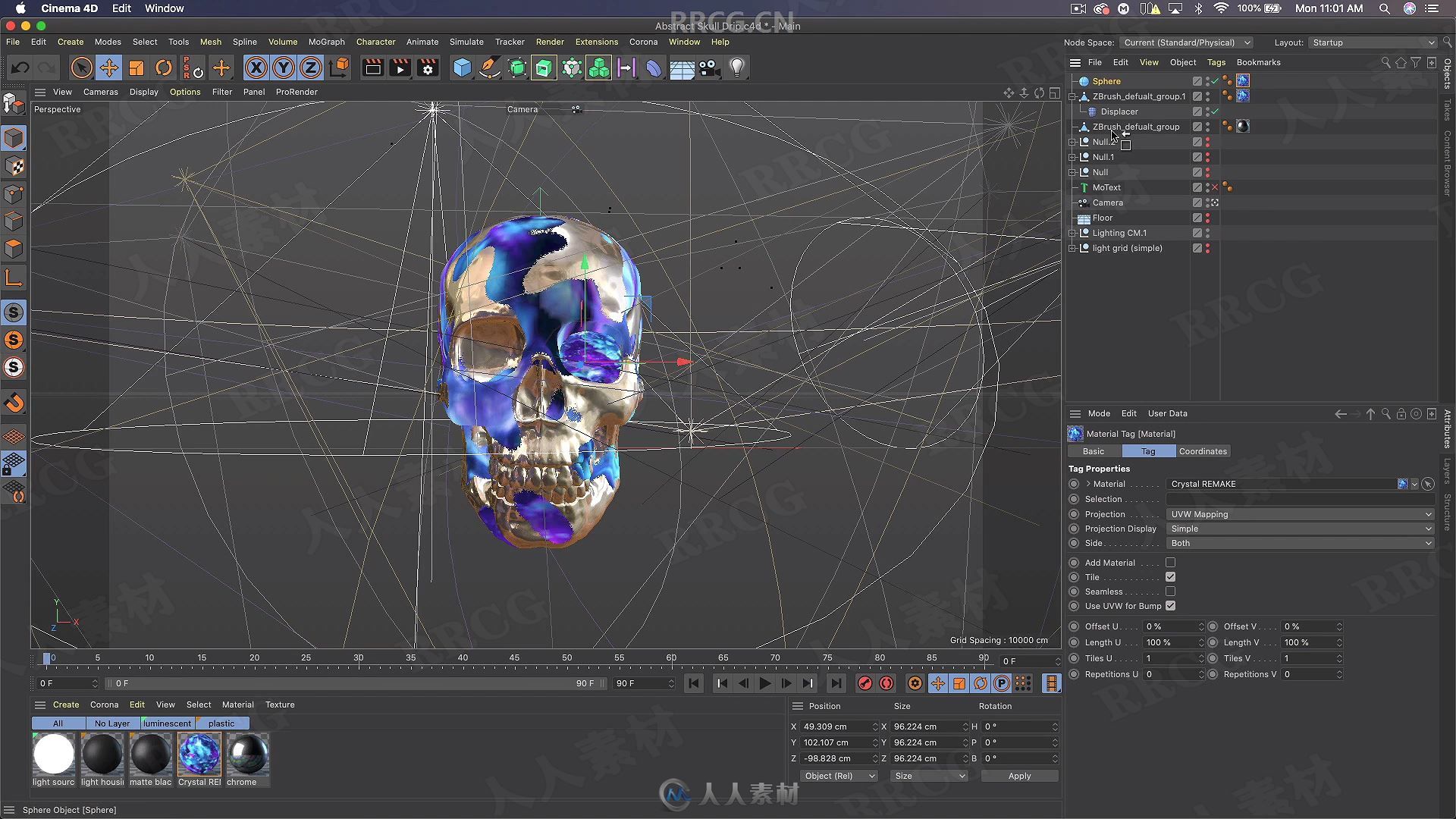Image resolution: width=1456 pixels, height=819 pixels.
Task: Switch to Coordinates tab in properties
Action: (1203, 451)
